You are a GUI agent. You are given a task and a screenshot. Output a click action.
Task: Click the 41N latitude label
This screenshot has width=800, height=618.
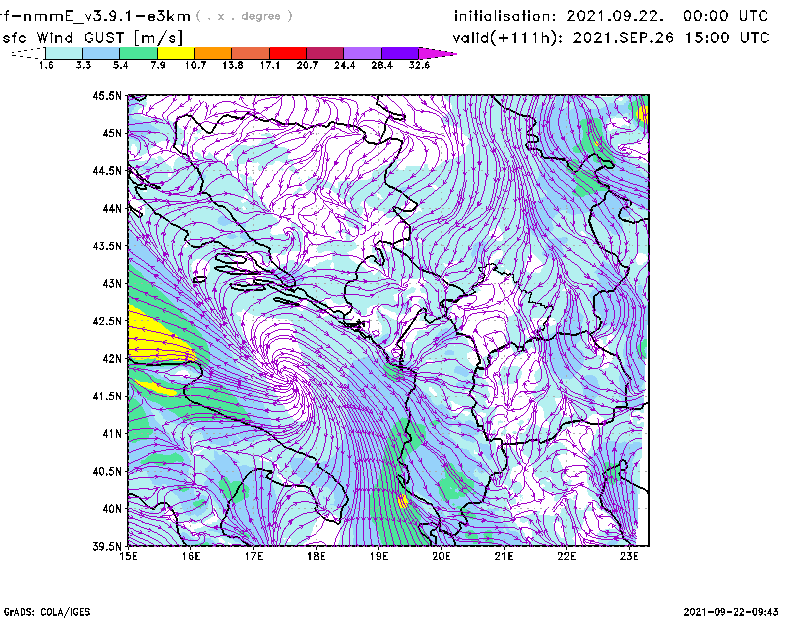coord(112,433)
